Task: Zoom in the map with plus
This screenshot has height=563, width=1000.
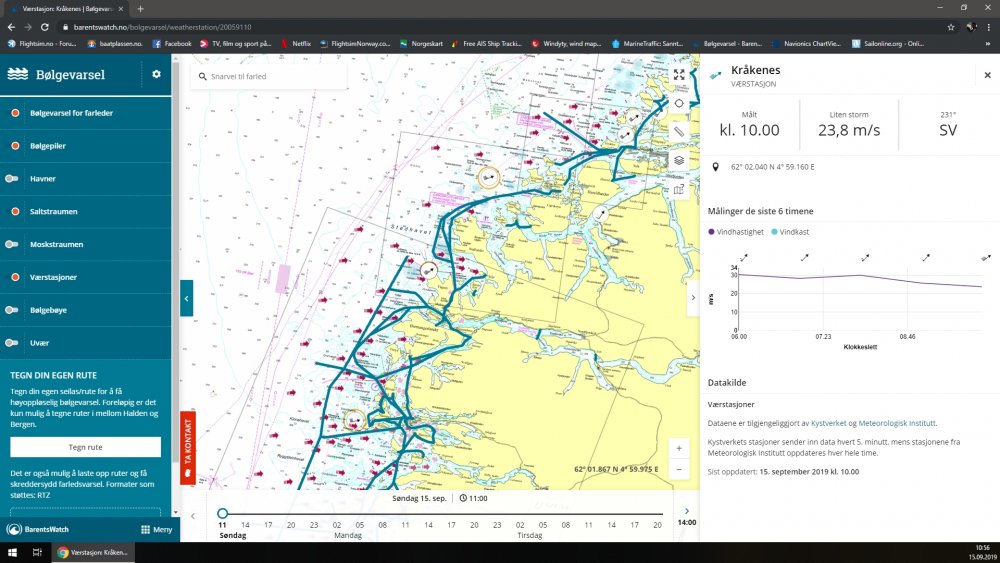Action: [x=679, y=448]
